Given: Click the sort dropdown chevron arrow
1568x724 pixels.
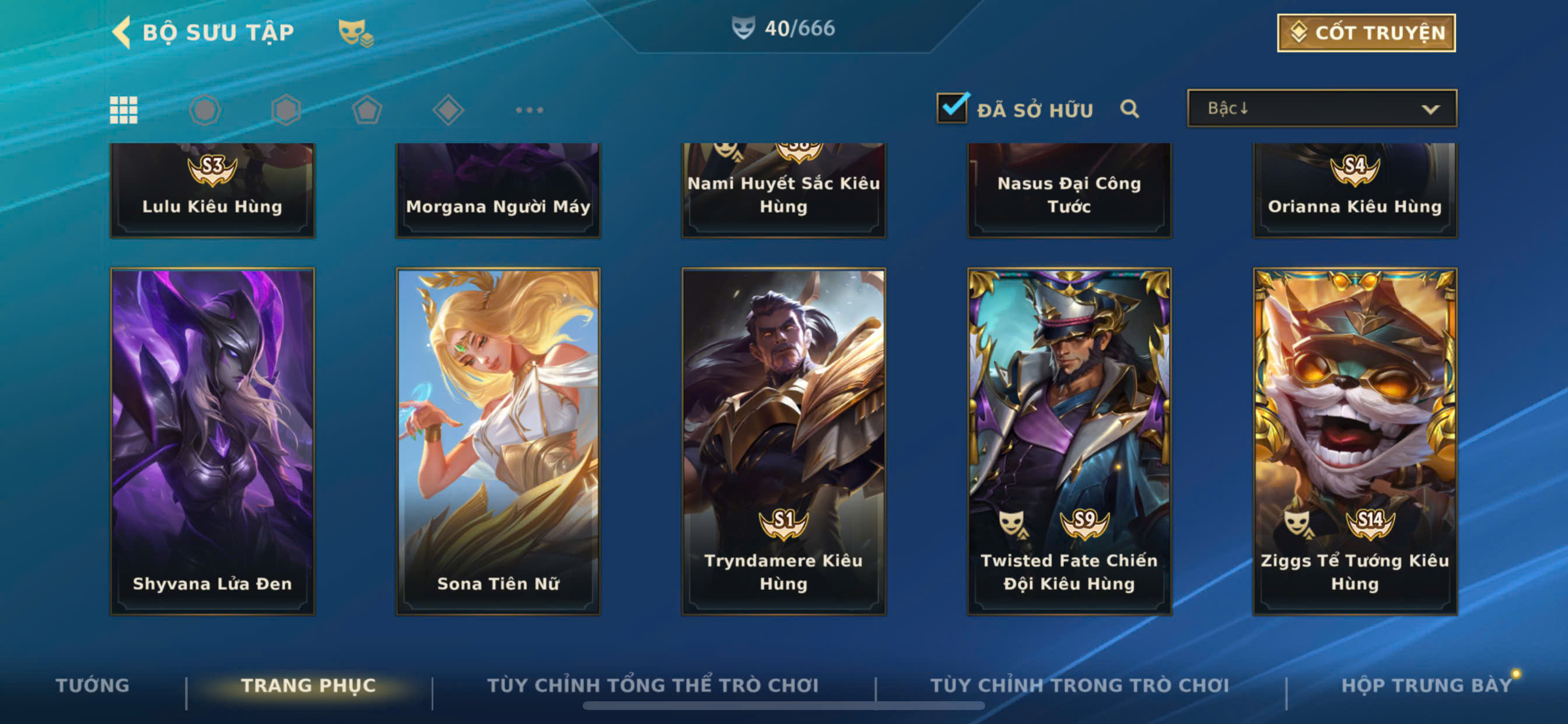Looking at the screenshot, I should [x=1430, y=110].
